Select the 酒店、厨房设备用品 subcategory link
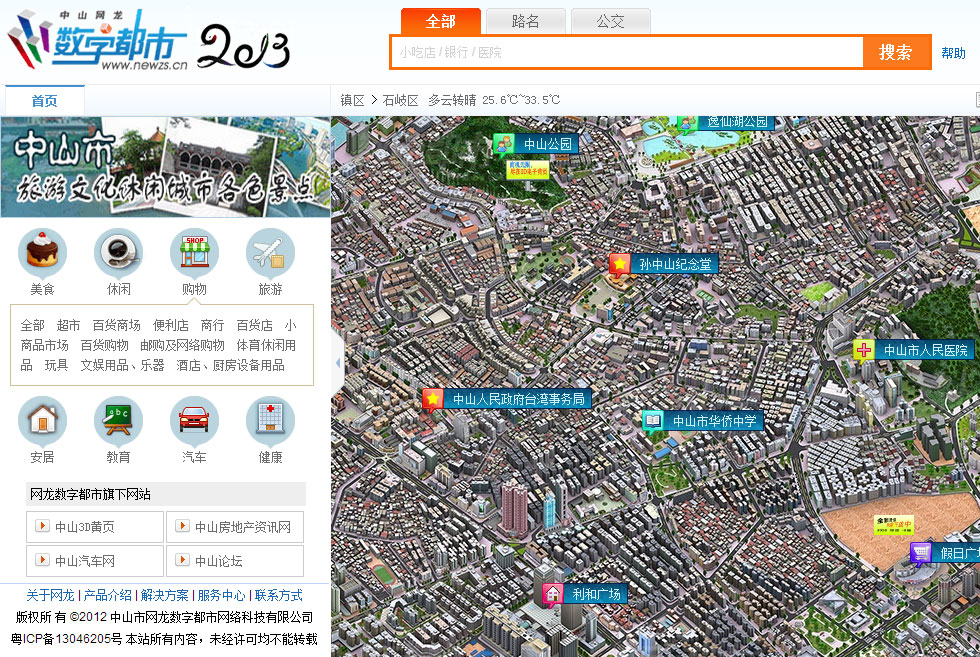 [x=231, y=365]
